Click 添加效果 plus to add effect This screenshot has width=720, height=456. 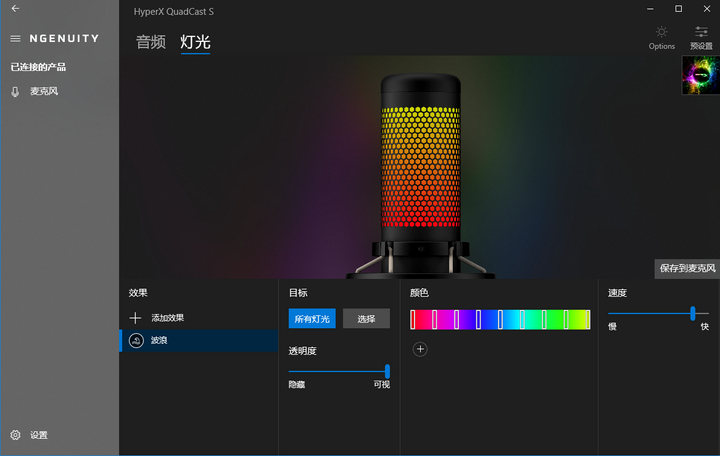tap(135, 318)
